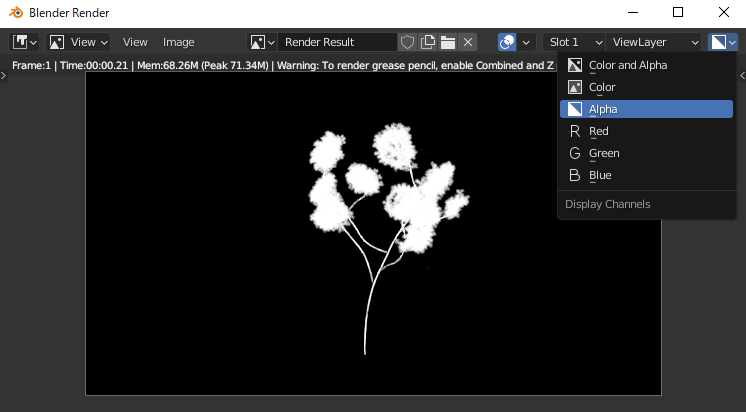This screenshot has width=746, height=412.
Task: Open the Image menu
Action: coord(179,42)
